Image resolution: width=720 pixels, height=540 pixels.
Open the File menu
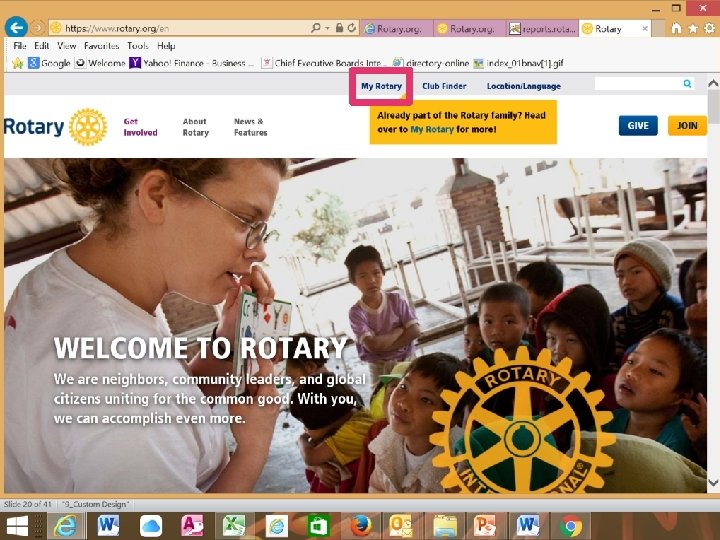tap(20, 45)
